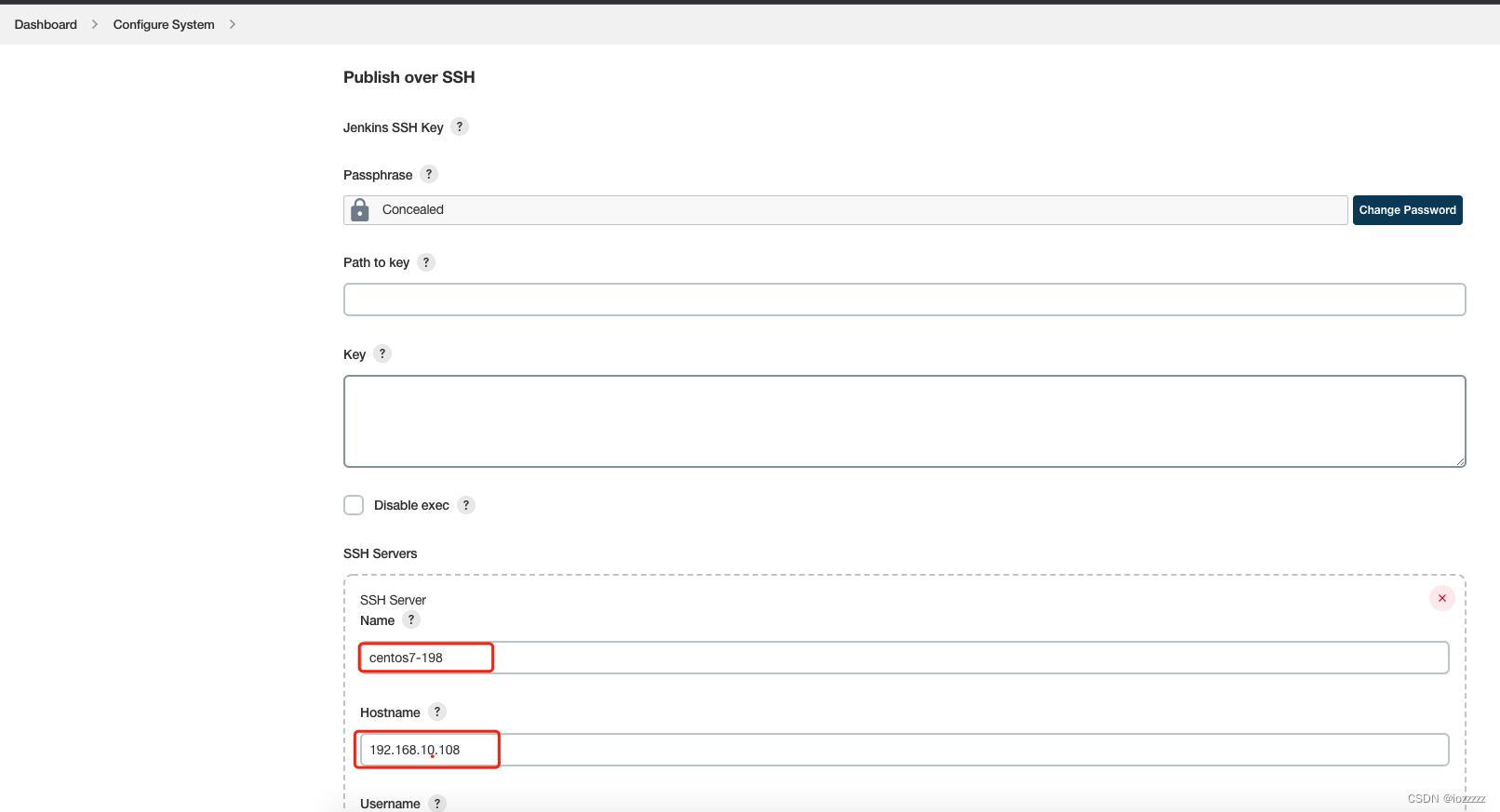This screenshot has height=812, width=1500.
Task: Click the Publish over SSH heading
Action: tap(409, 77)
